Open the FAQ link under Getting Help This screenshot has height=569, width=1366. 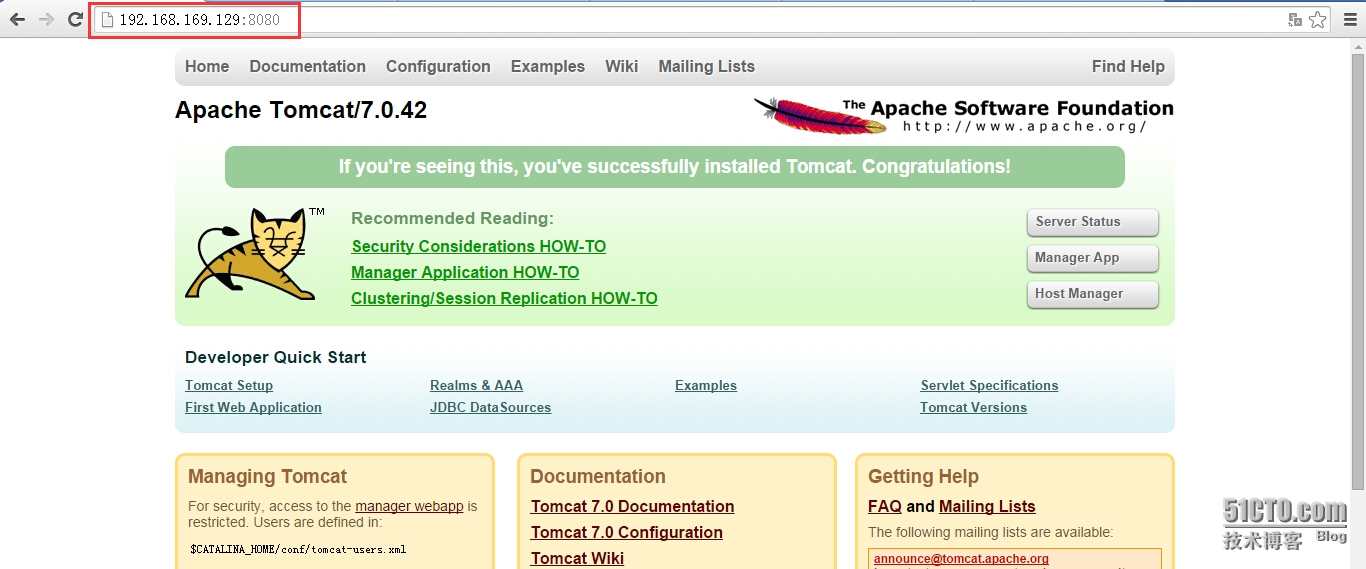pyautogui.click(x=884, y=506)
